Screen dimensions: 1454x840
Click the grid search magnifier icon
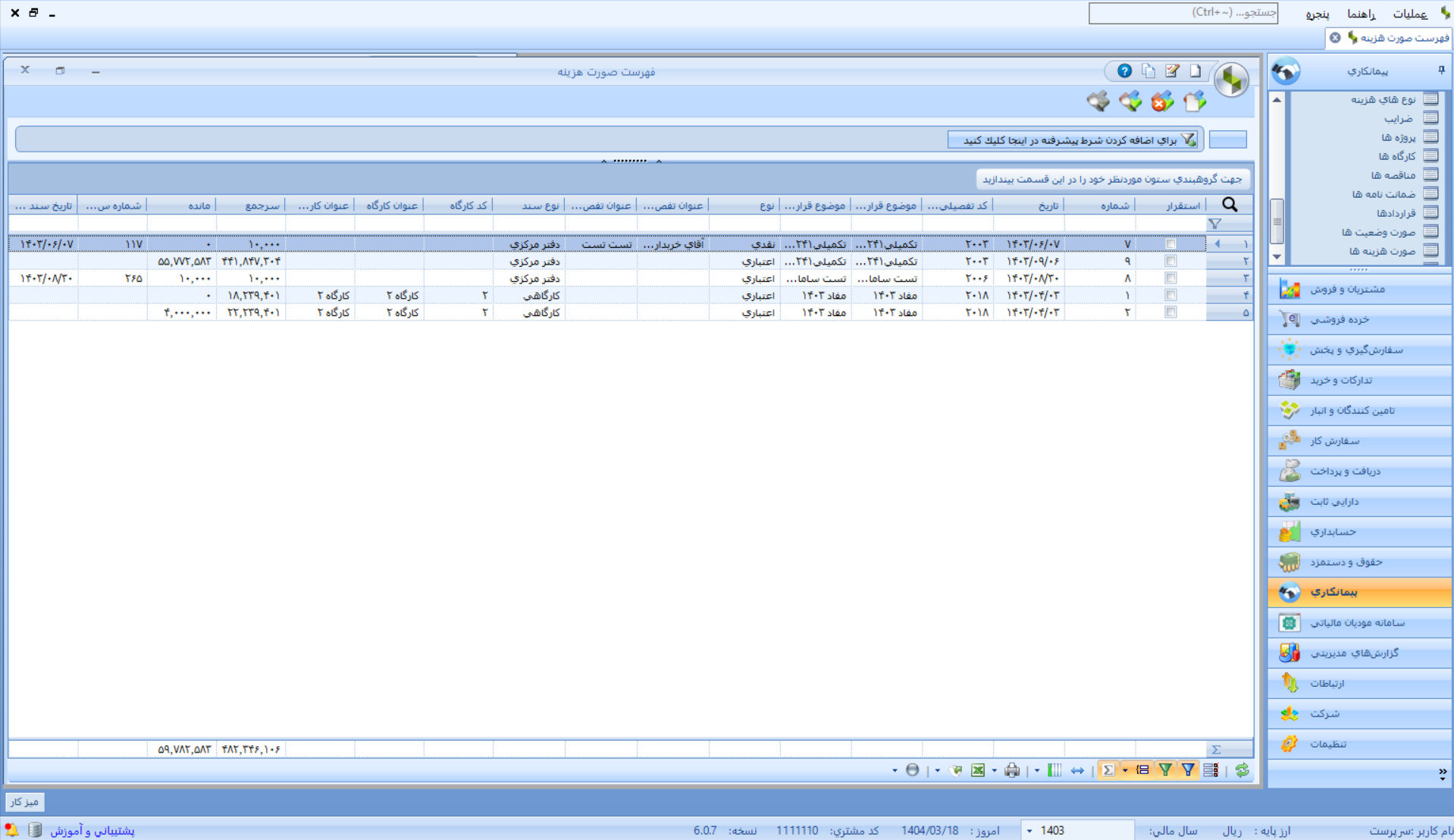[1230, 205]
